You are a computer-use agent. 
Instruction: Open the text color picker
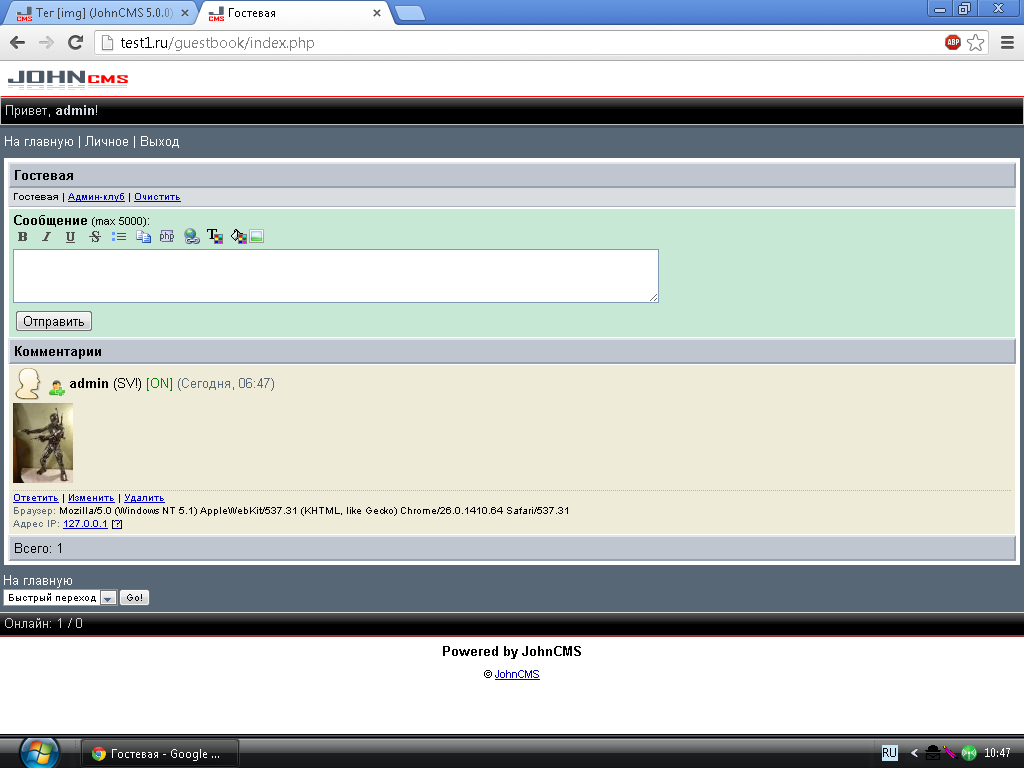click(x=214, y=237)
